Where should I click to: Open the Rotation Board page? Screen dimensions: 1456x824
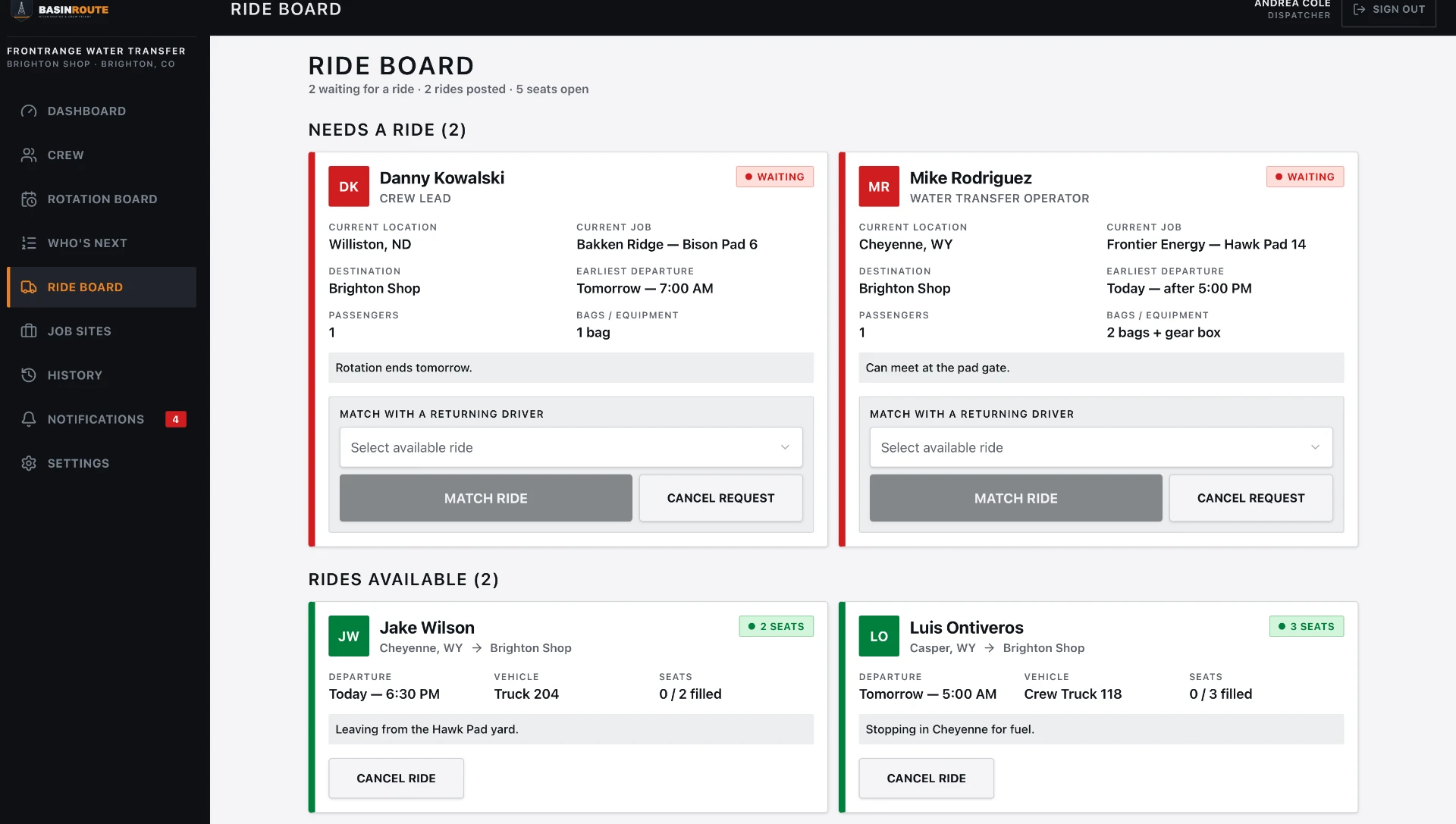click(102, 199)
